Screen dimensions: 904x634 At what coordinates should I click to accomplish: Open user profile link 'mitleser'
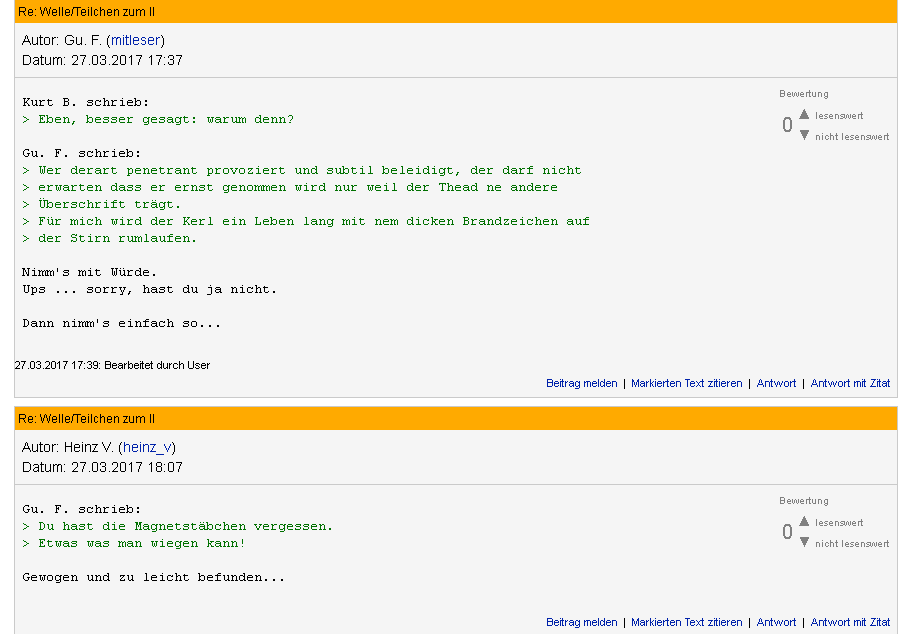point(135,40)
